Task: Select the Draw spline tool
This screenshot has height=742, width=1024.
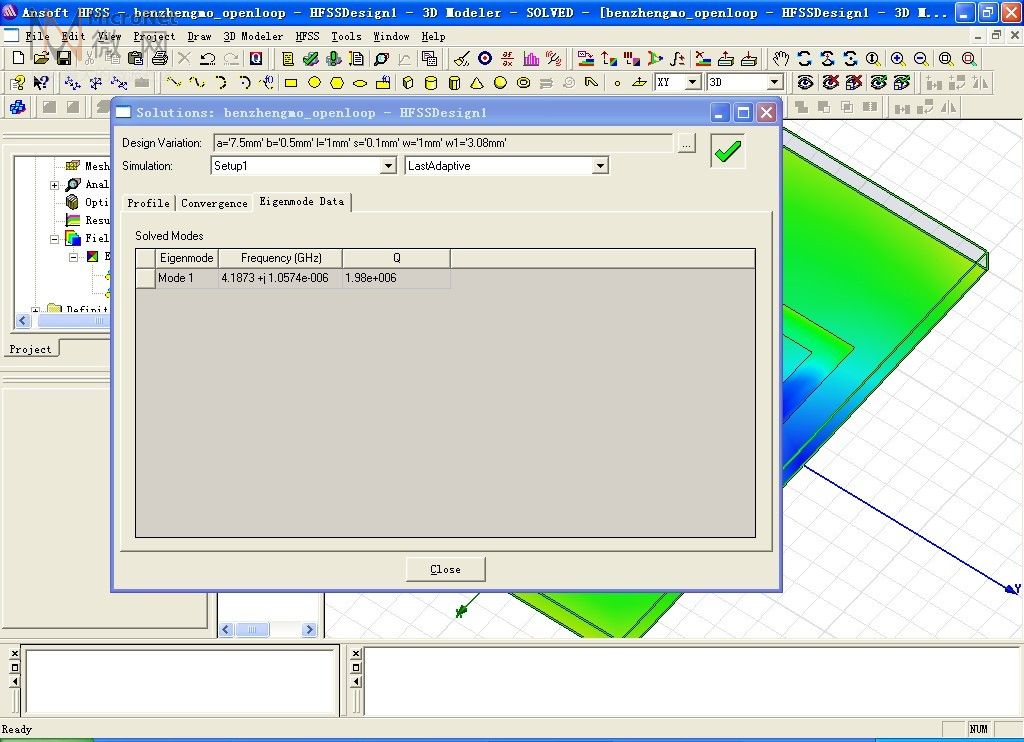Action: pos(197,83)
